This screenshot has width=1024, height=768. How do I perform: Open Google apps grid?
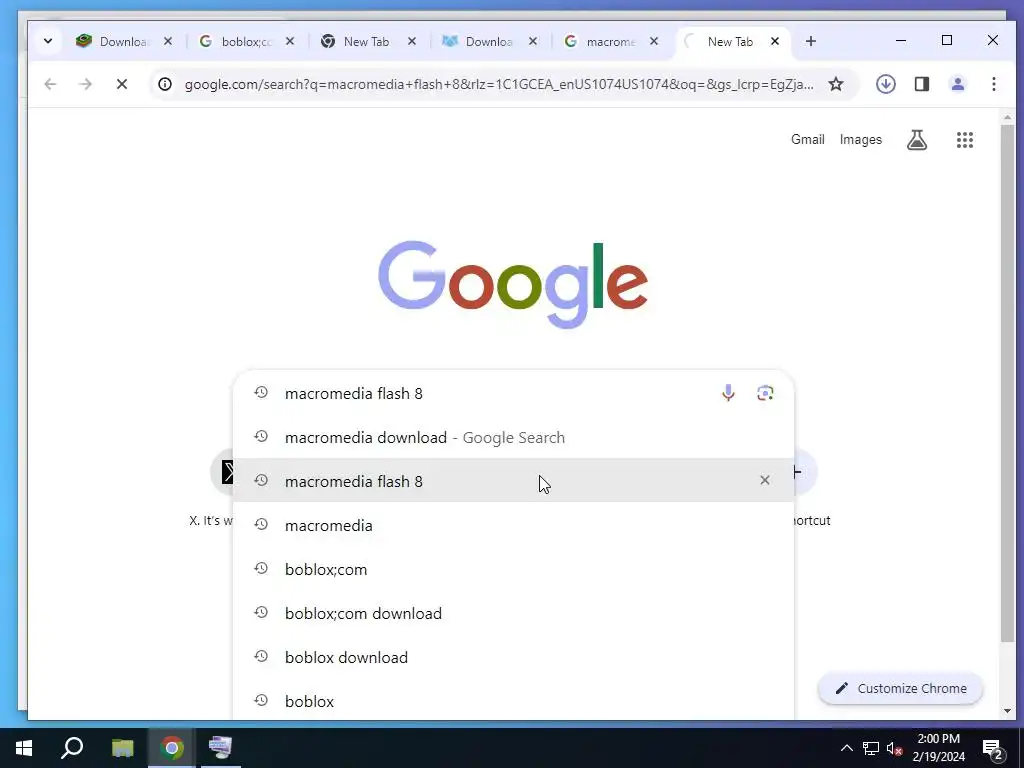(965, 139)
